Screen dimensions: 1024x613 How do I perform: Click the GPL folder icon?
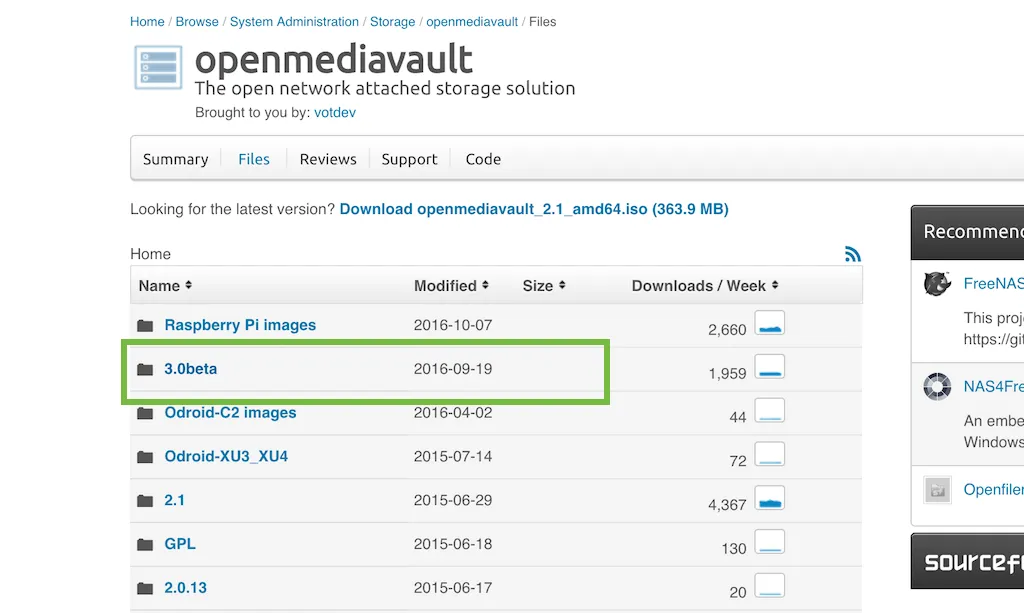coord(145,544)
